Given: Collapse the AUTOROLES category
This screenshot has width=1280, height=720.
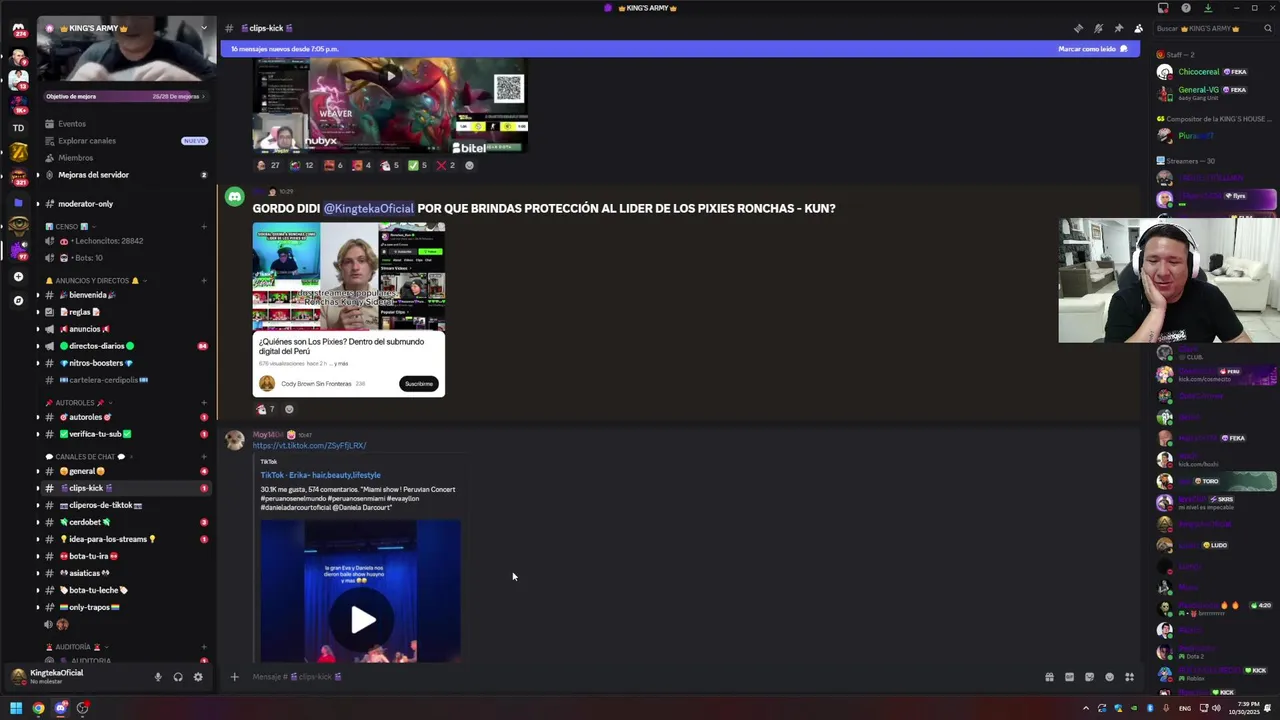Looking at the screenshot, I should 80,403.
